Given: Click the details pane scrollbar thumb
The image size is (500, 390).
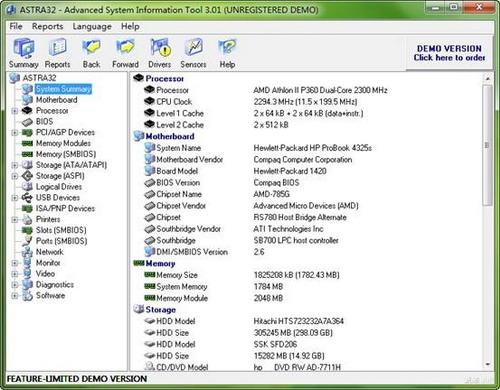Looking at the screenshot, I should point(488,145).
